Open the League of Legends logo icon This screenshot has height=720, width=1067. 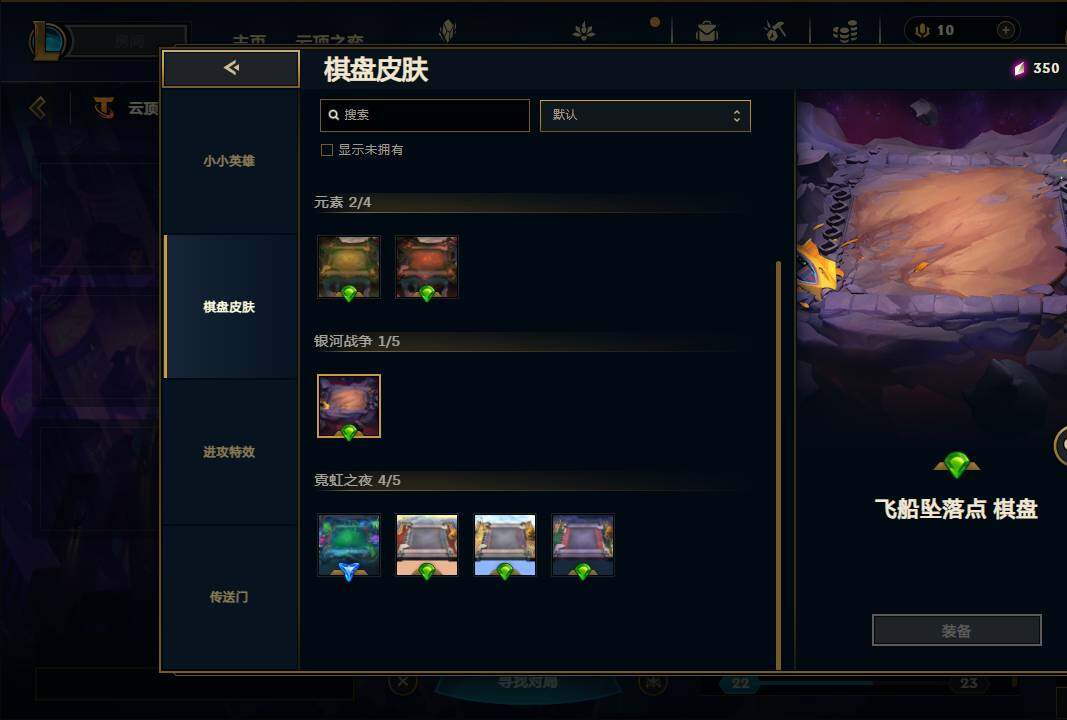(x=47, y=41)
